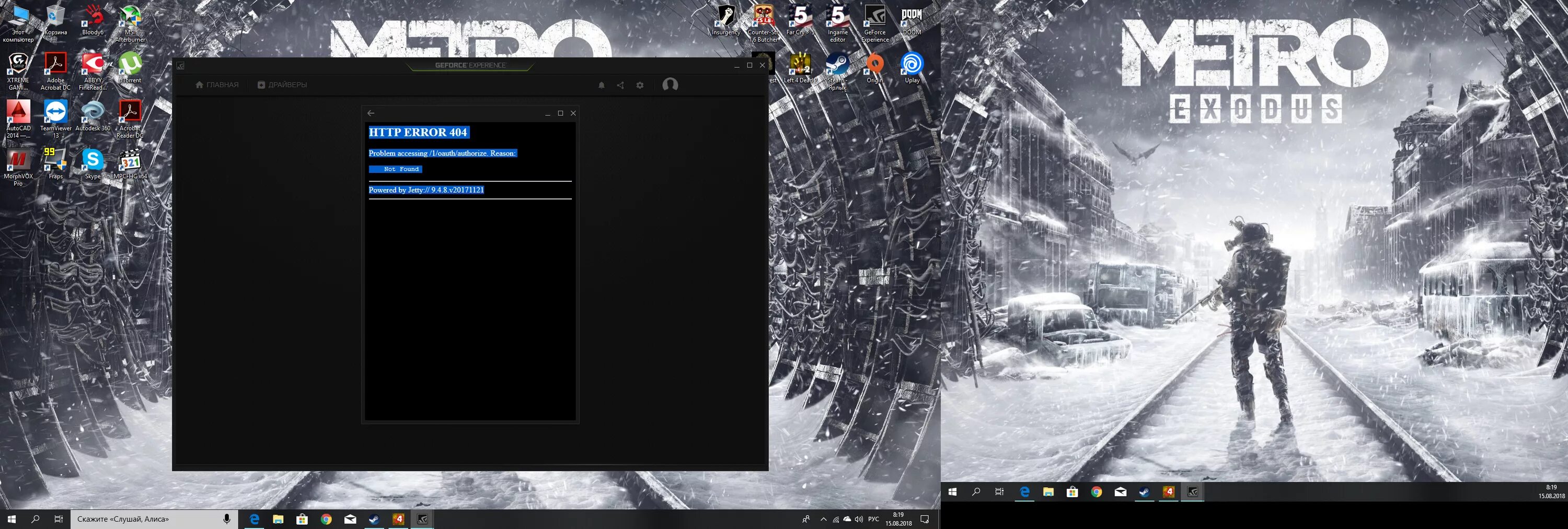Image resolution: width=1568 pixels, height=529 pixels.
Task: Select the AutoCAD 2014 shortcut
Action: click(x=18, y=119)
